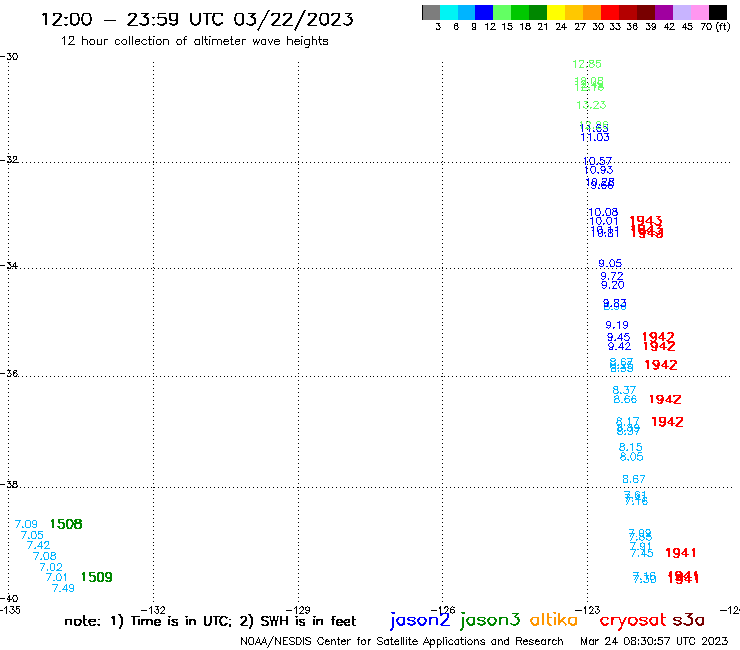Select the bright red swatch in the color scale

pos(610,12)
